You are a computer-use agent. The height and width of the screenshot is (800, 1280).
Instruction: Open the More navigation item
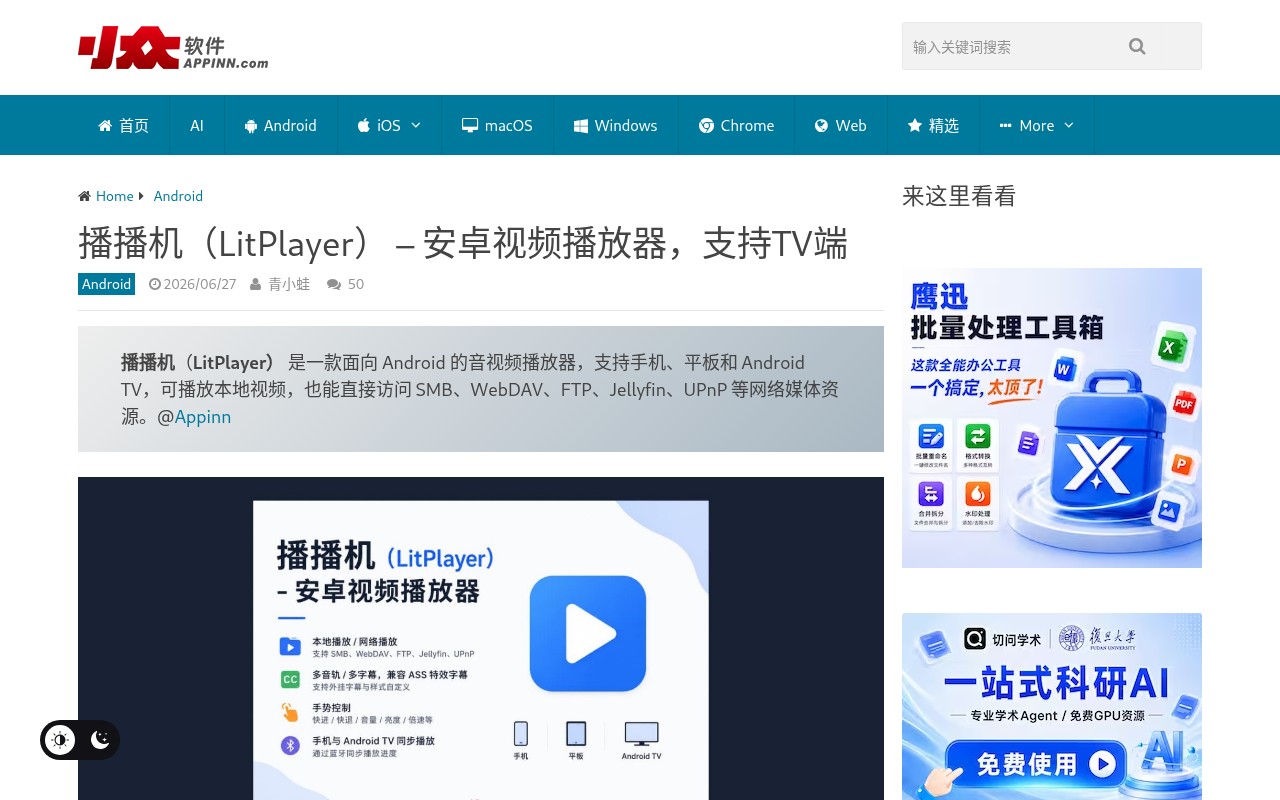[1037, 125]
